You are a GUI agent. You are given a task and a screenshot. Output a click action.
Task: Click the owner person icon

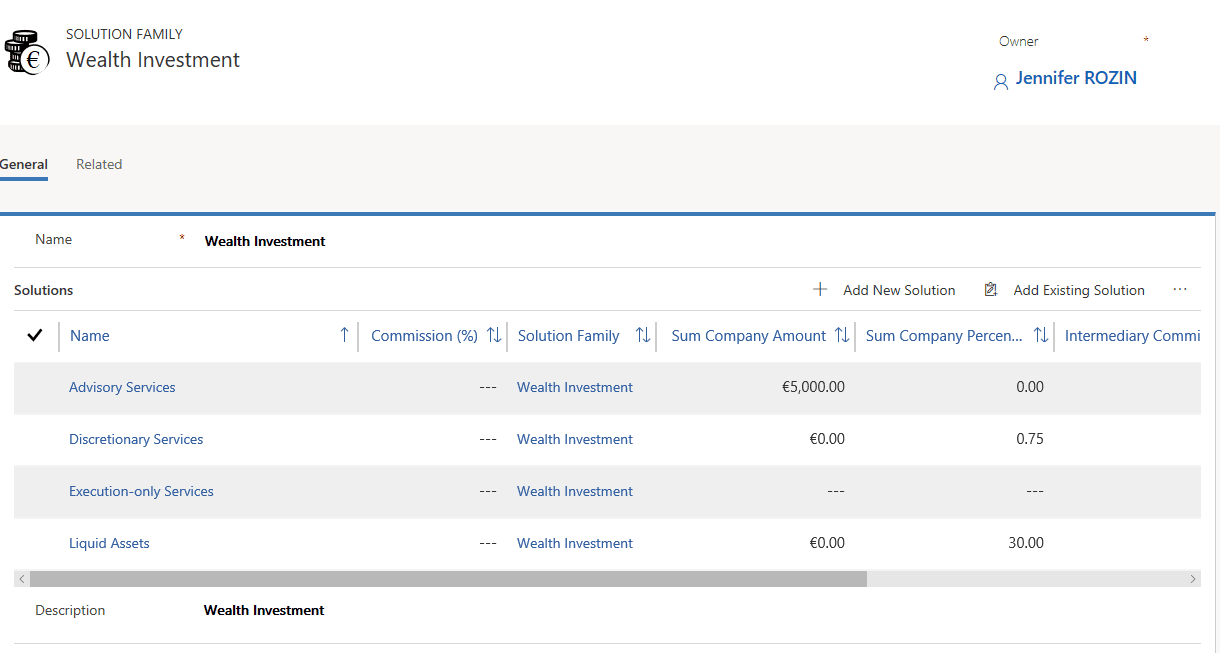(x=1001, y=82)
